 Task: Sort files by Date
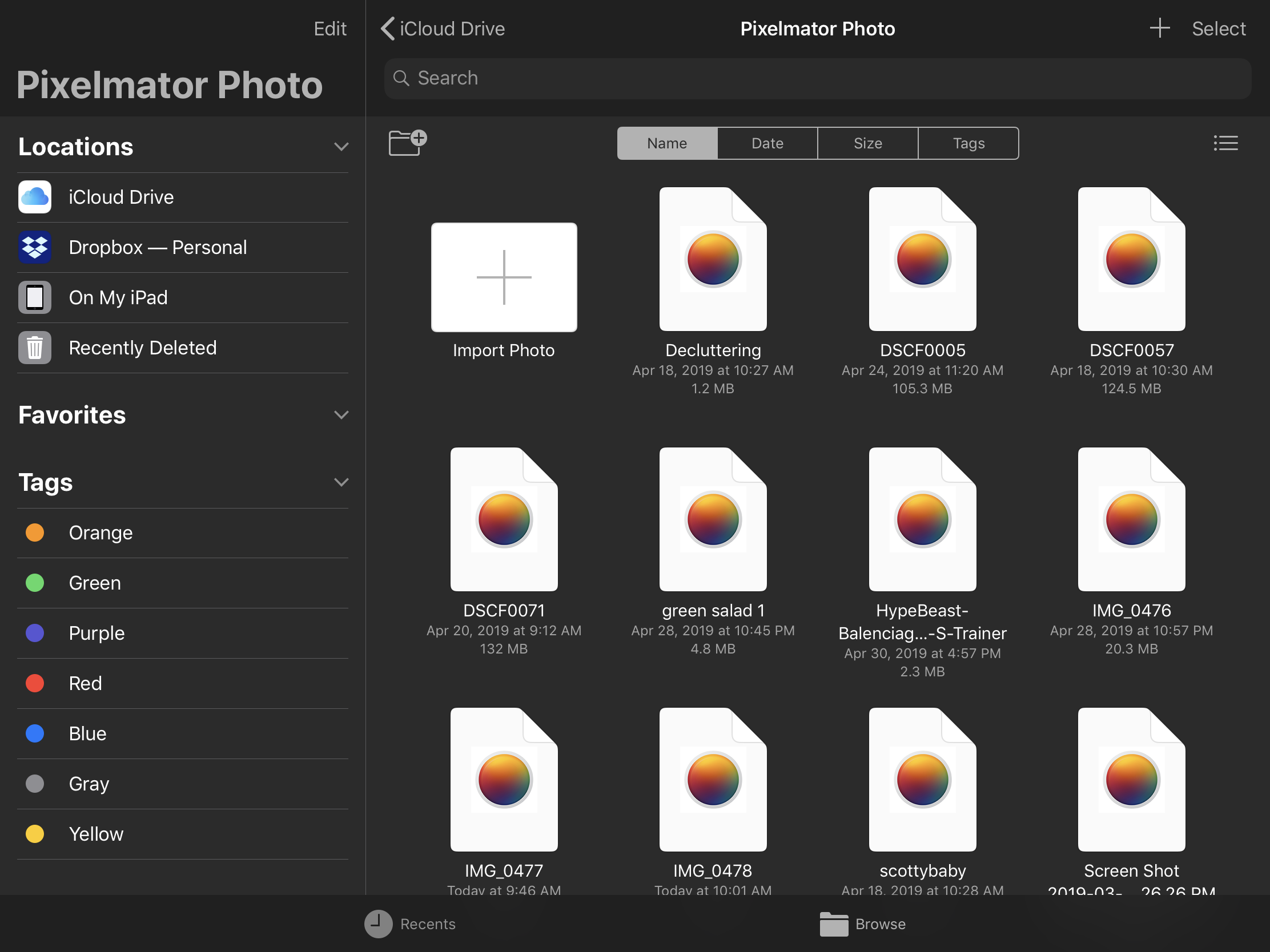point(767,143)
